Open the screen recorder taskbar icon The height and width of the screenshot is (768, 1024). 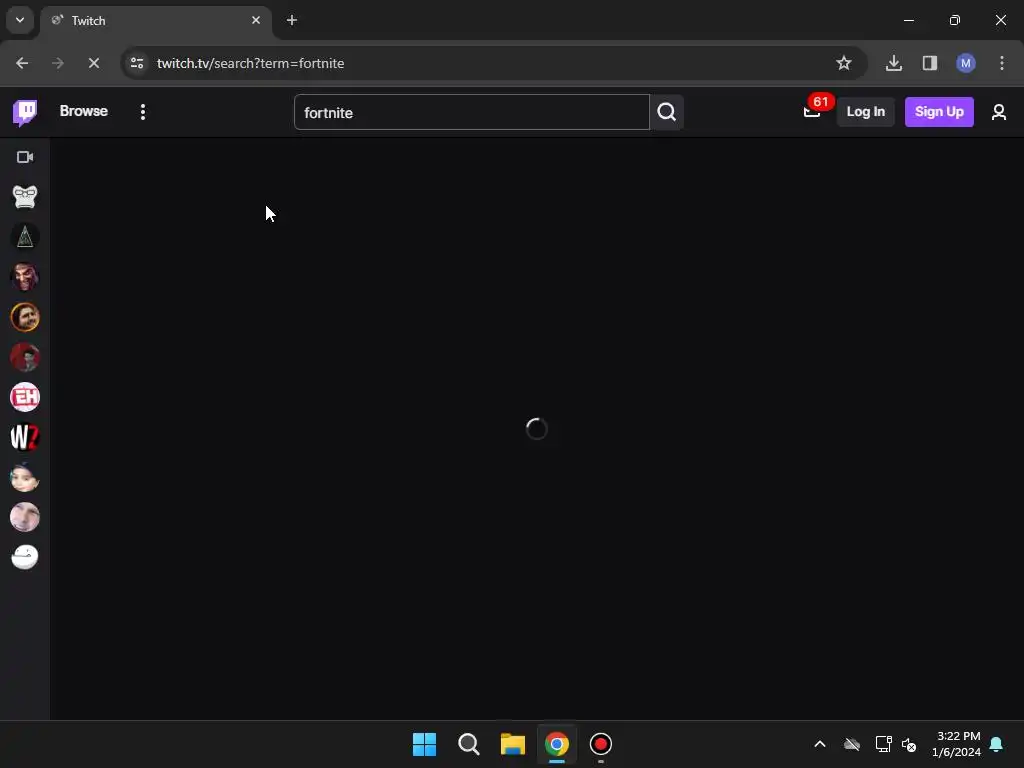600,744
